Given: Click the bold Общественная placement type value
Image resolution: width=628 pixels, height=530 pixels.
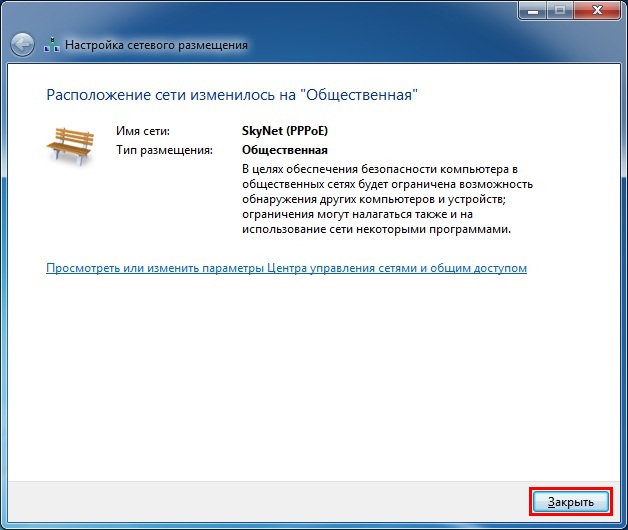Looking at the screenshot, I should click(x=285, y=150).
